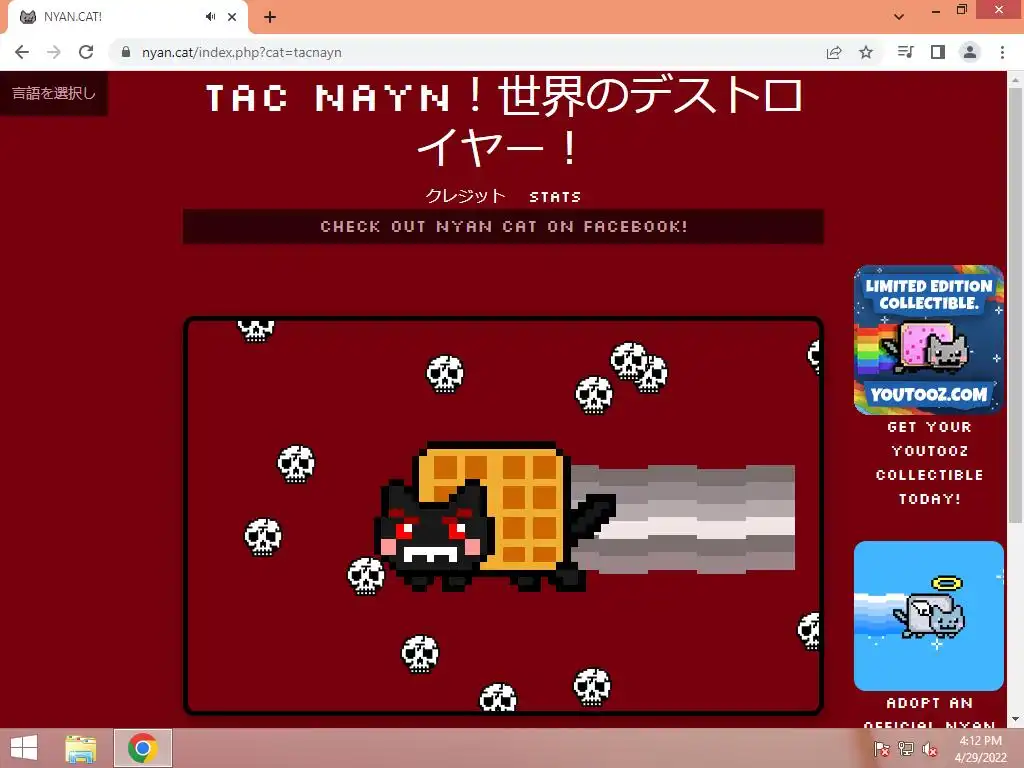Open File Explorer from the taskbar
The image size is (1024, 768).
[x=81, y=748]
